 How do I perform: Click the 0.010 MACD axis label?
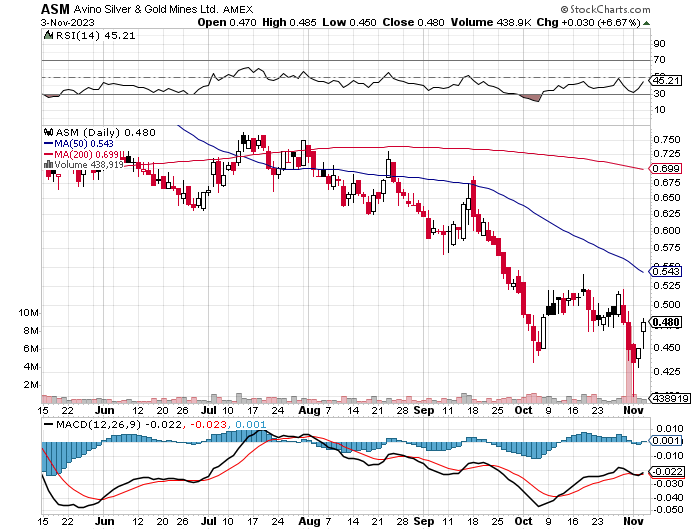(x=669, y=429)
